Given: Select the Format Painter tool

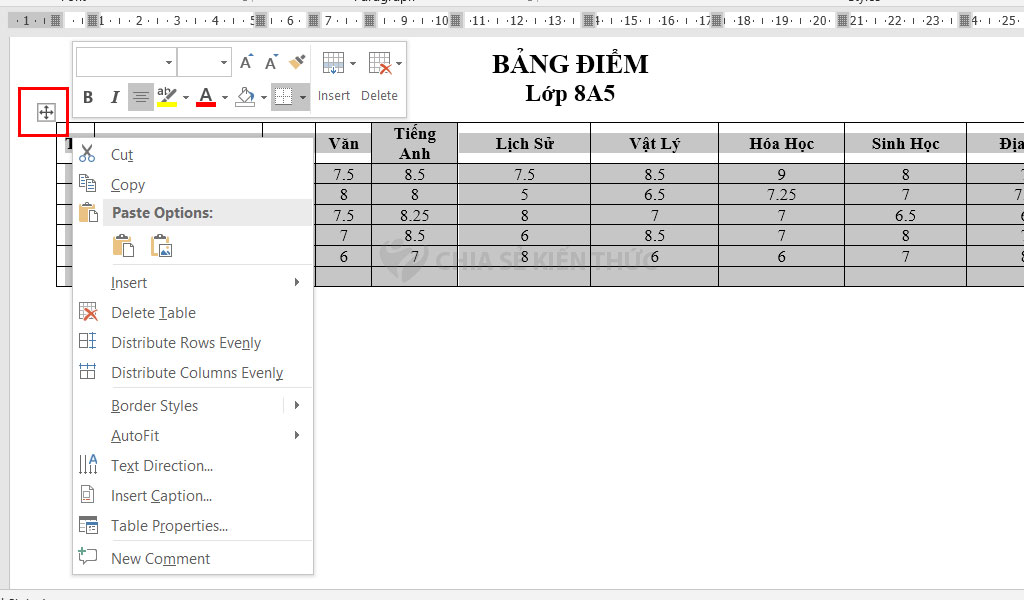Looking at the screenshot, I should click(x=296, y=62).
